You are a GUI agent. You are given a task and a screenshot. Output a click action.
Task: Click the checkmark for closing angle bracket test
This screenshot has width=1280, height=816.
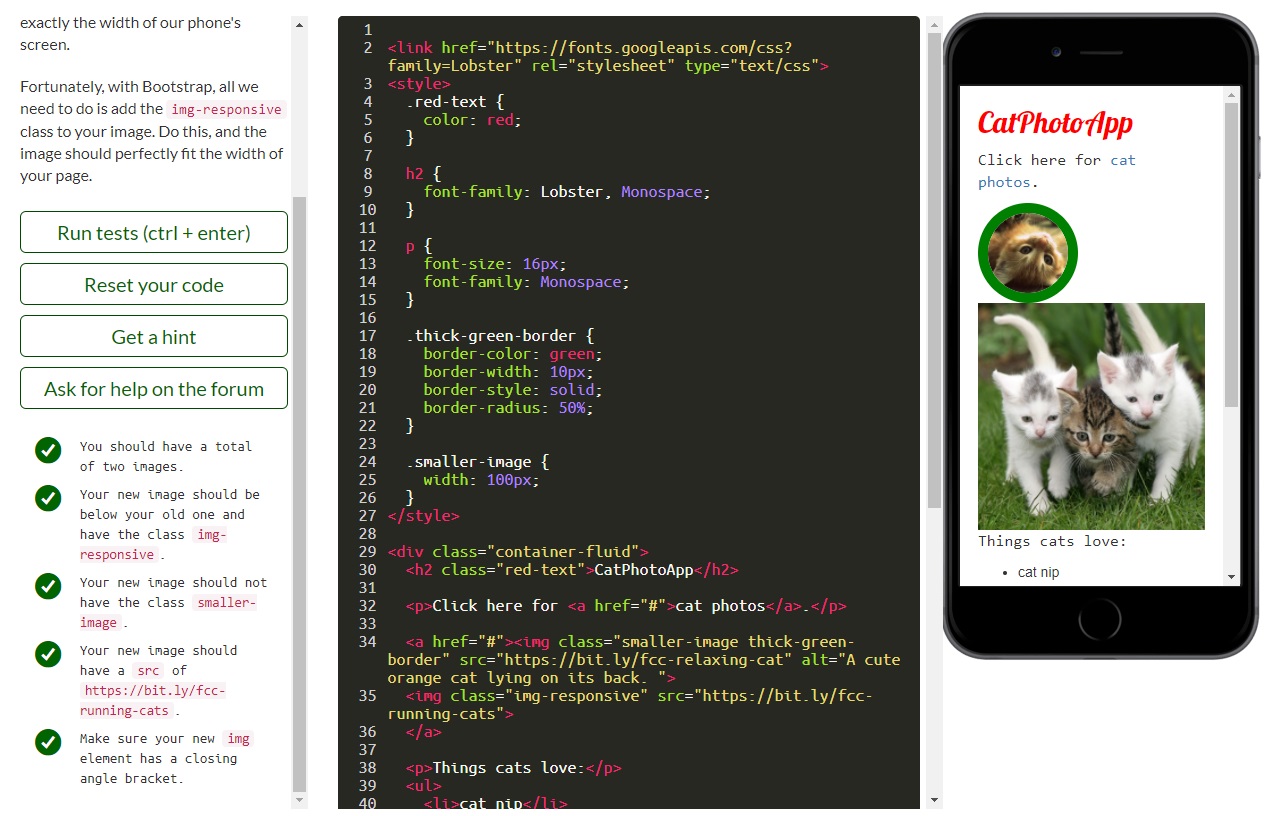click(x=48, y=742)
